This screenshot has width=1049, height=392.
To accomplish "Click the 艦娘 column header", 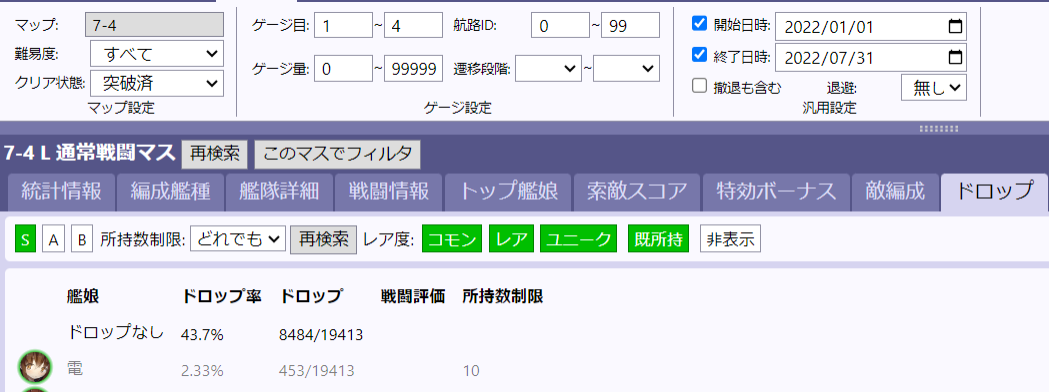I will click(x=84, y=296).
